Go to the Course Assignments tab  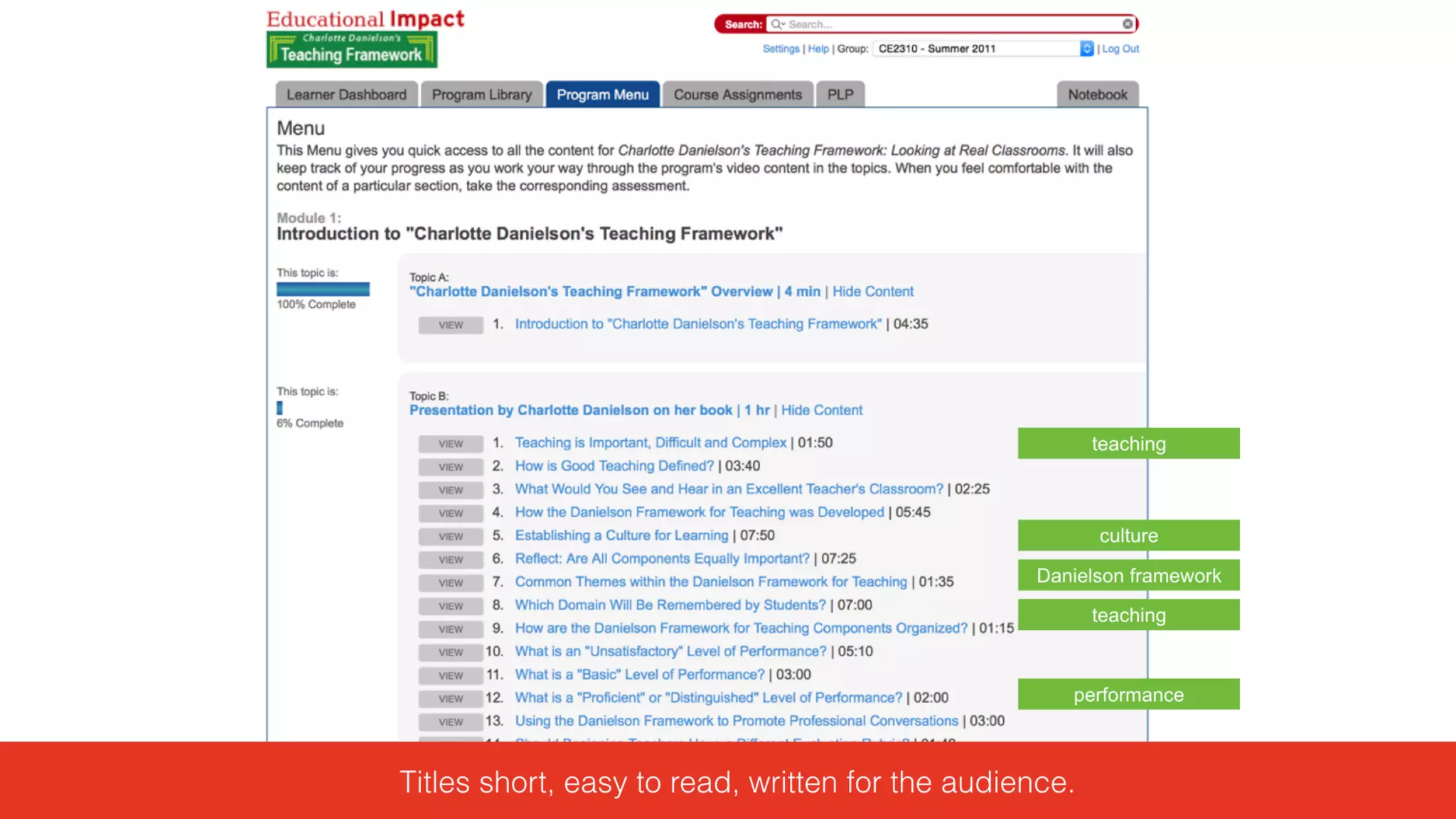(x=737, y=95)
